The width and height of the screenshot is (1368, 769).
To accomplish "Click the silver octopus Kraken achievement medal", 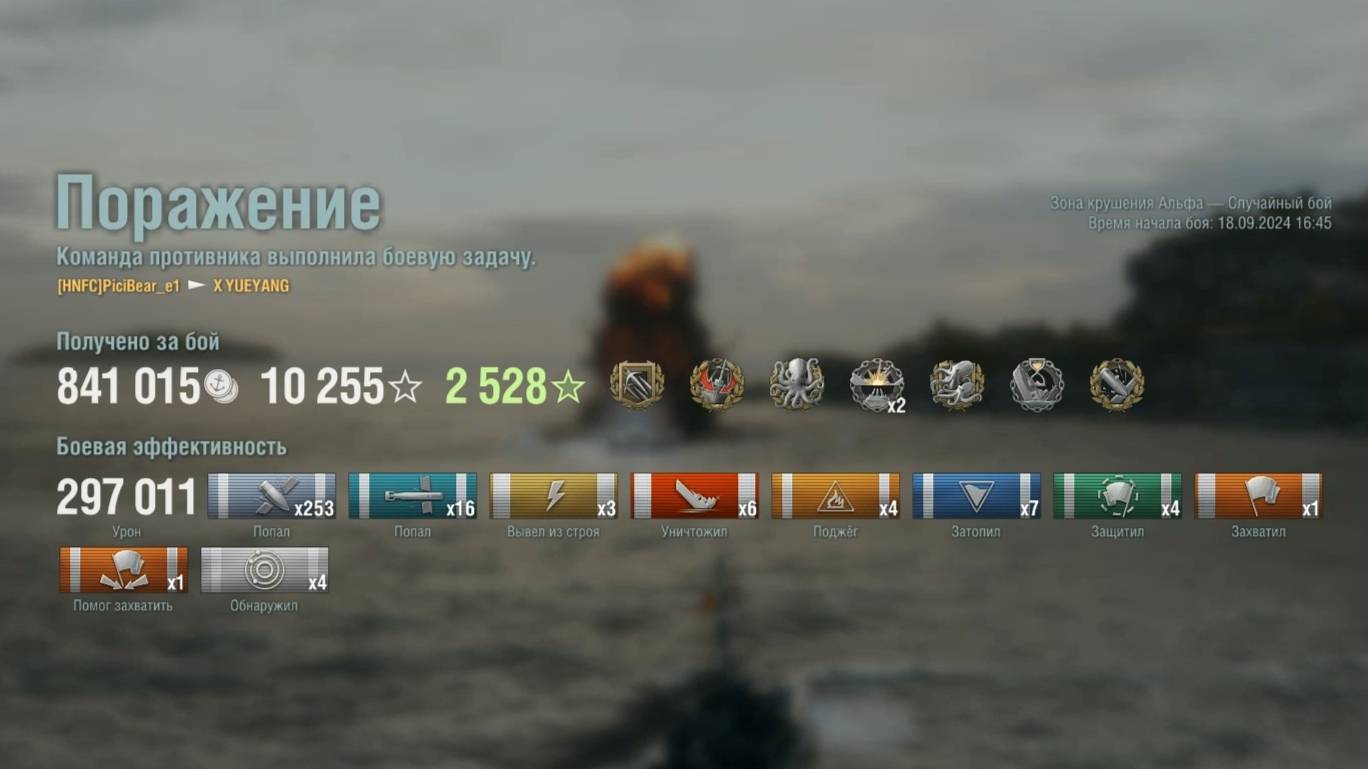I will [797, 385].
